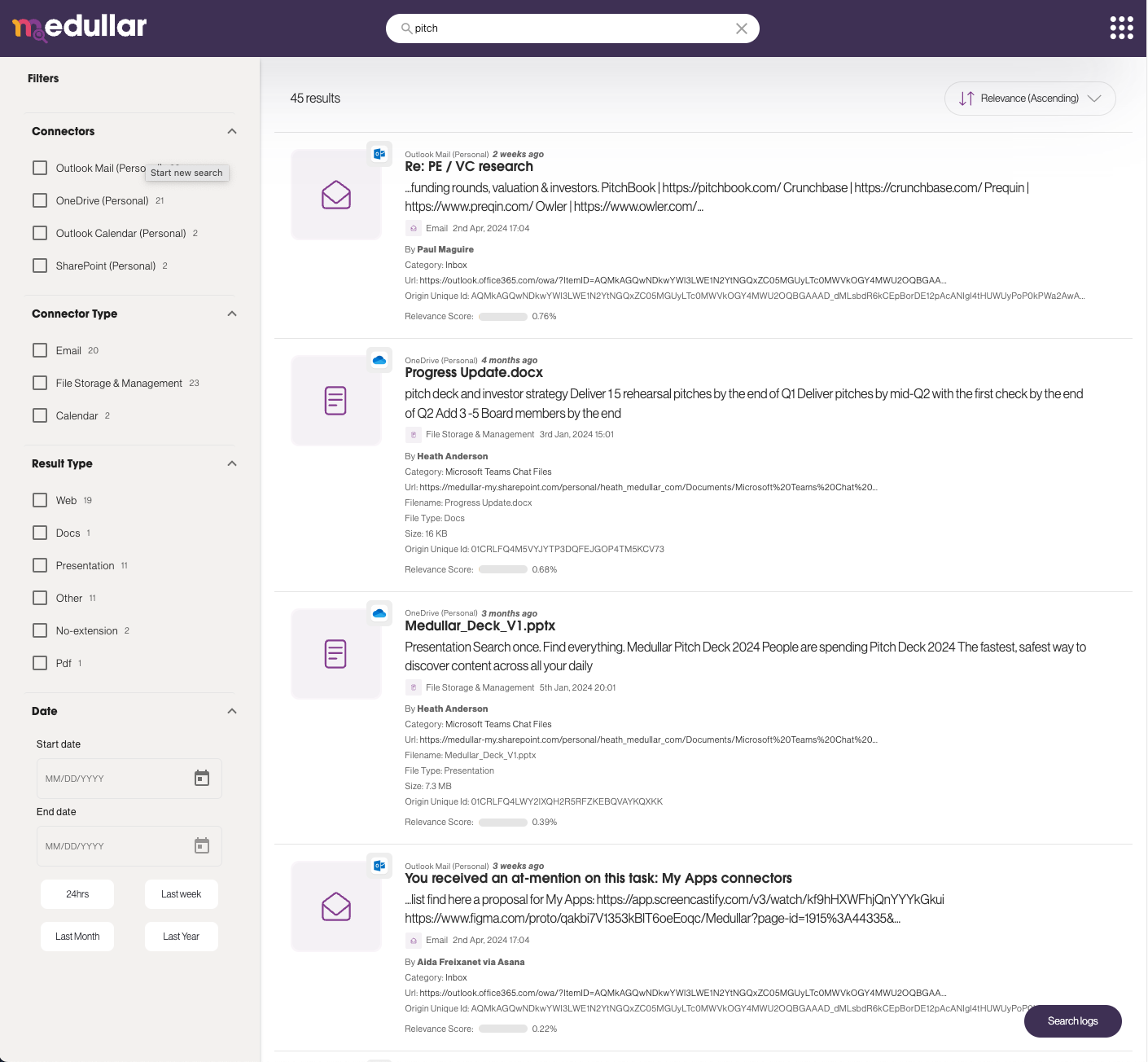
Task: Click the Start new search tooltip
Action: coord(186,173)
